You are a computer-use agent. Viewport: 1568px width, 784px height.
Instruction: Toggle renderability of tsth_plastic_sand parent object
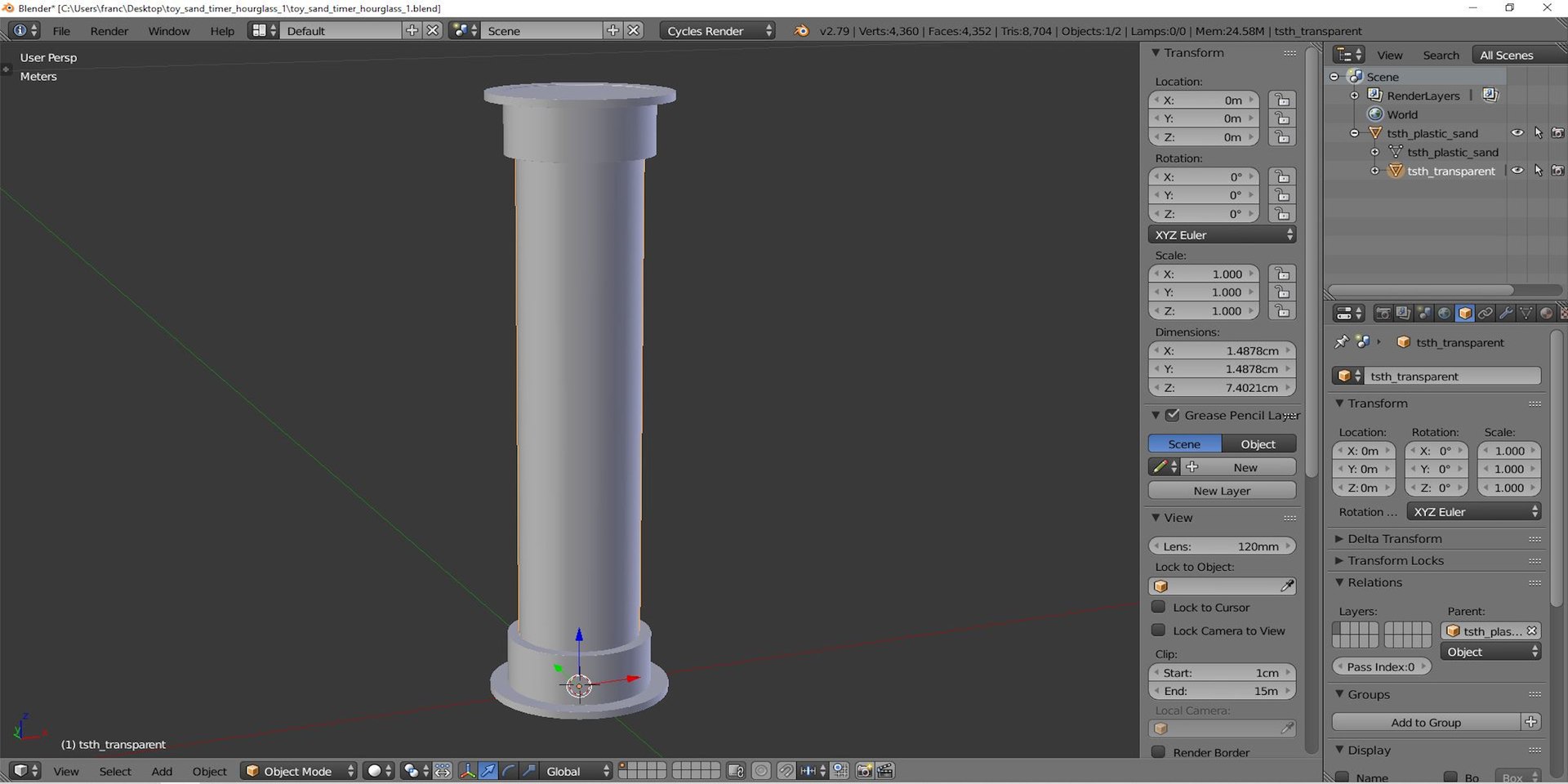[1558, 133]
